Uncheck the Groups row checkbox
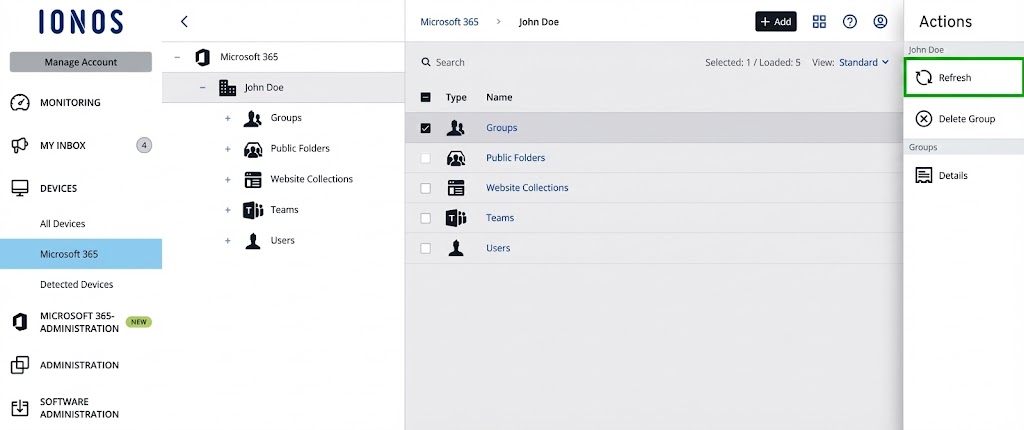1024x430 pixels. [426, 128]
